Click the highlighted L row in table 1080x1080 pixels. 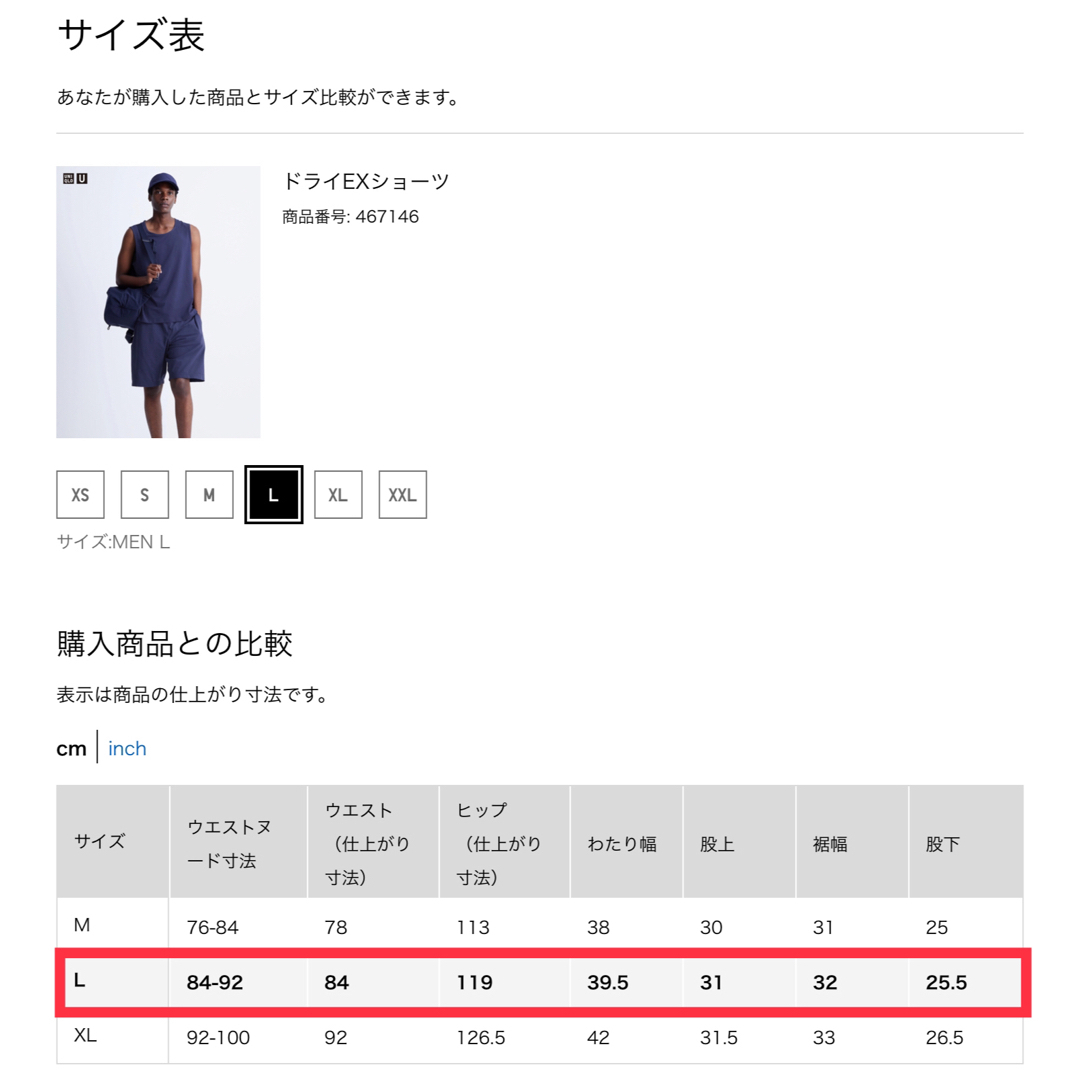[540, 982]
